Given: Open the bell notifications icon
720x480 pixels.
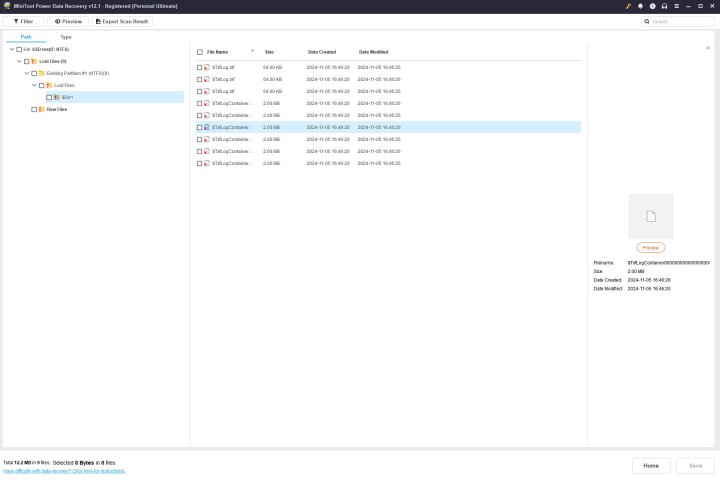Looking at the screenshot, I should pyautogui.click(x=641, y=6).
